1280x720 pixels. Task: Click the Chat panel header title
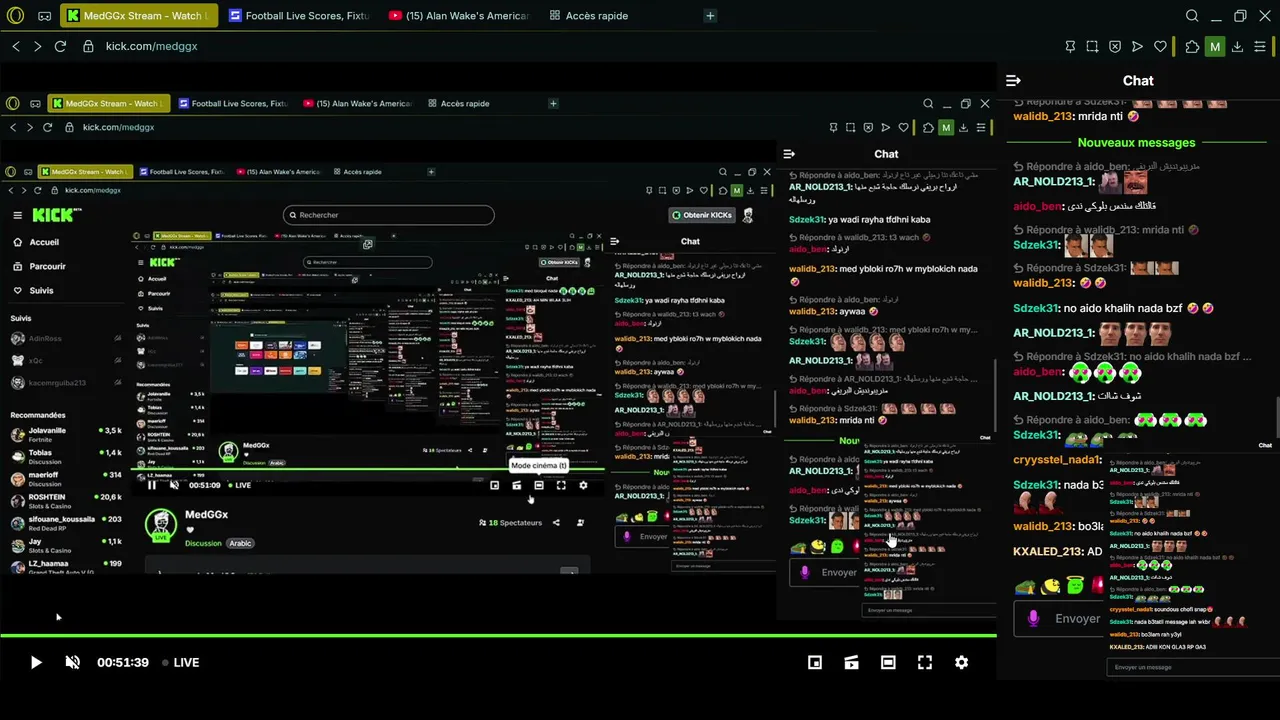[x=1138, y=80]
